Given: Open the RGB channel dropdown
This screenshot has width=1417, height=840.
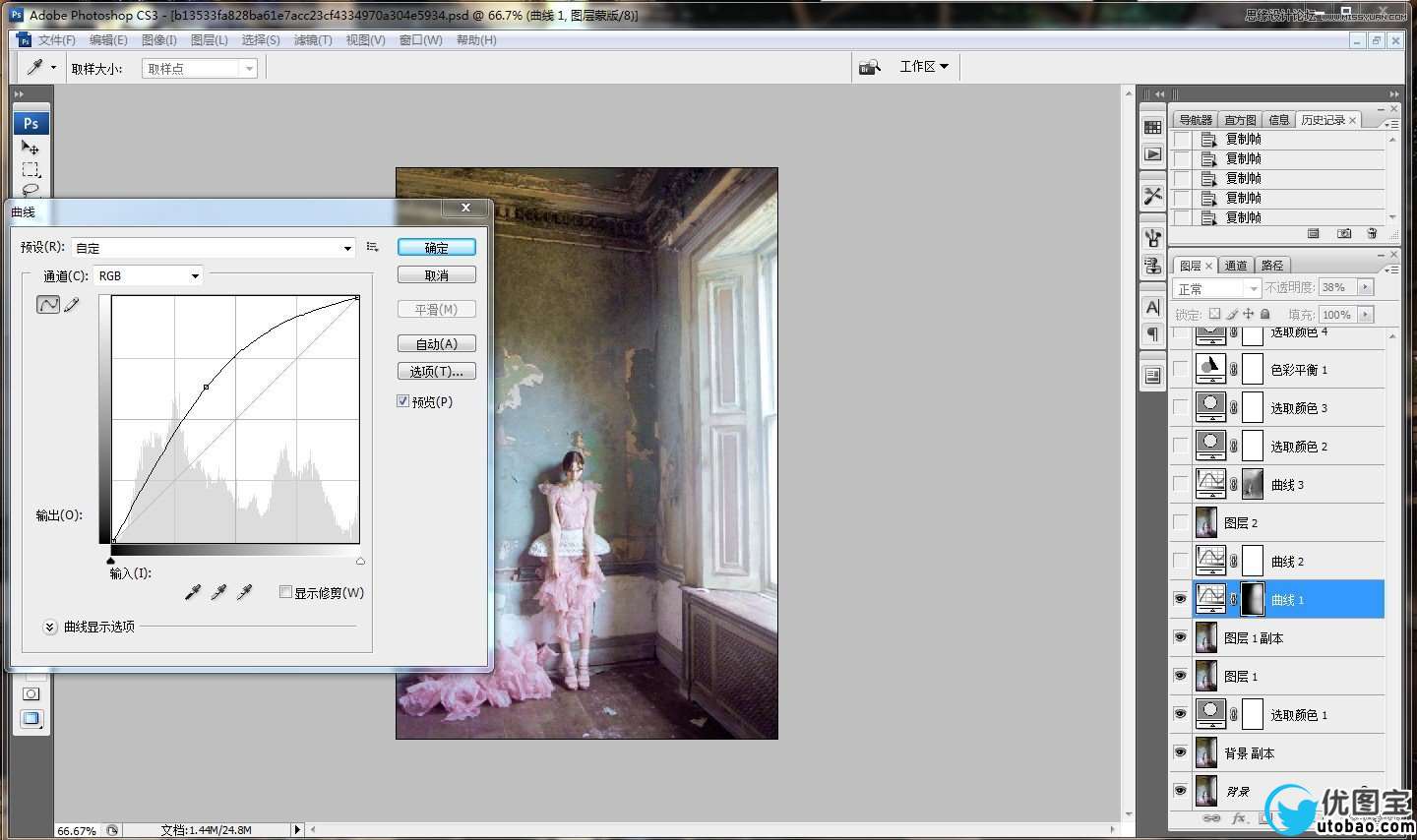Looking at the screenshot, I should pos(149,276).
